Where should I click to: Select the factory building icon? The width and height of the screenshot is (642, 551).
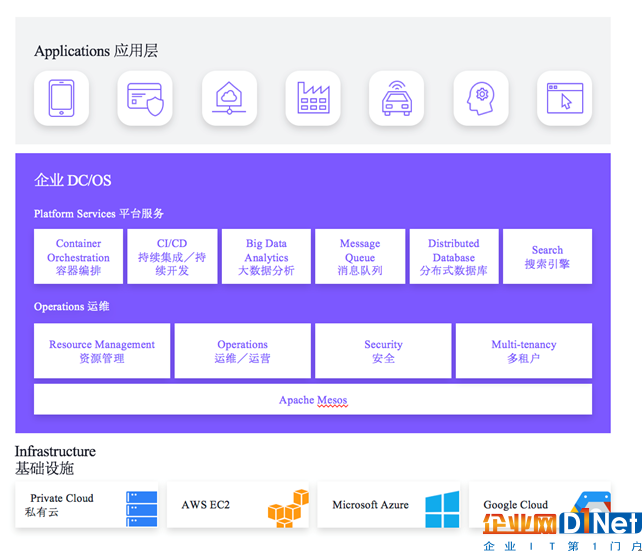tap(313, 98)
